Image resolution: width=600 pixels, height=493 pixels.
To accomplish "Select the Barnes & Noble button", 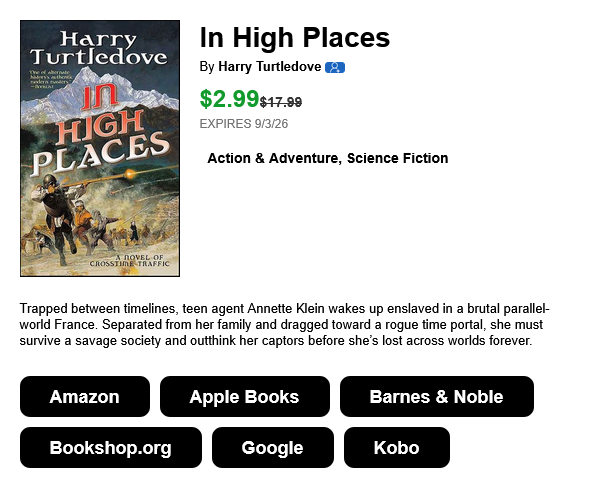I will (437, 397).
